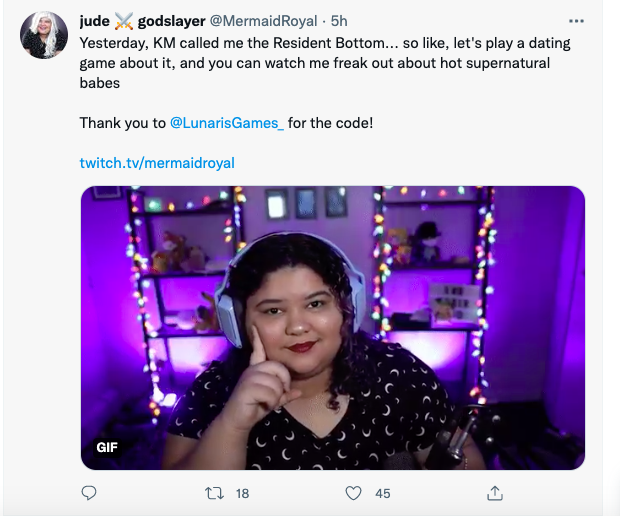Play the embedded streamer GIF
The width and height of the screenshot is (620, 516).
coord(332,327)
